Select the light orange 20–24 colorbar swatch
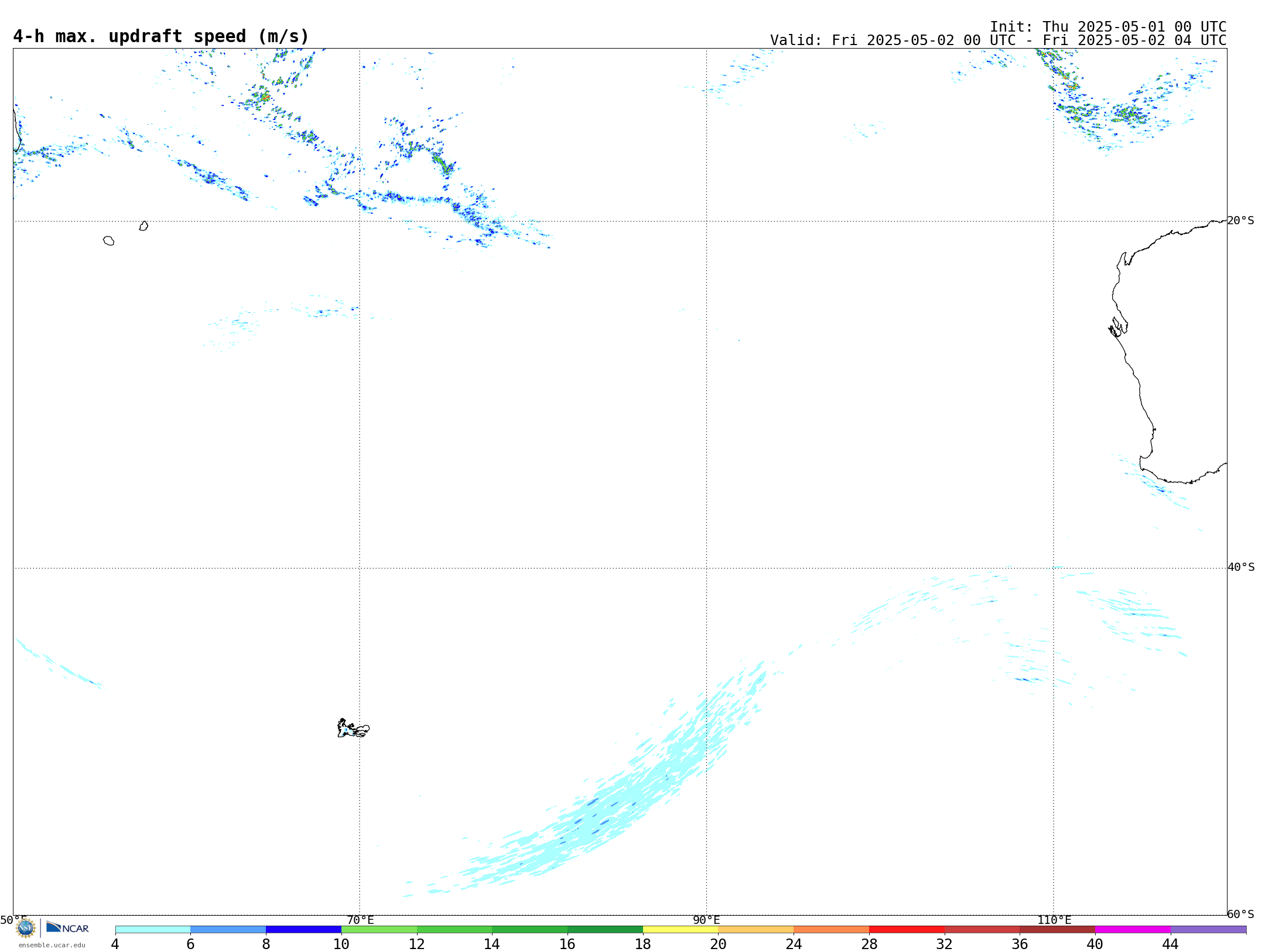1265x952 pixels. click(x=756, y=929)
